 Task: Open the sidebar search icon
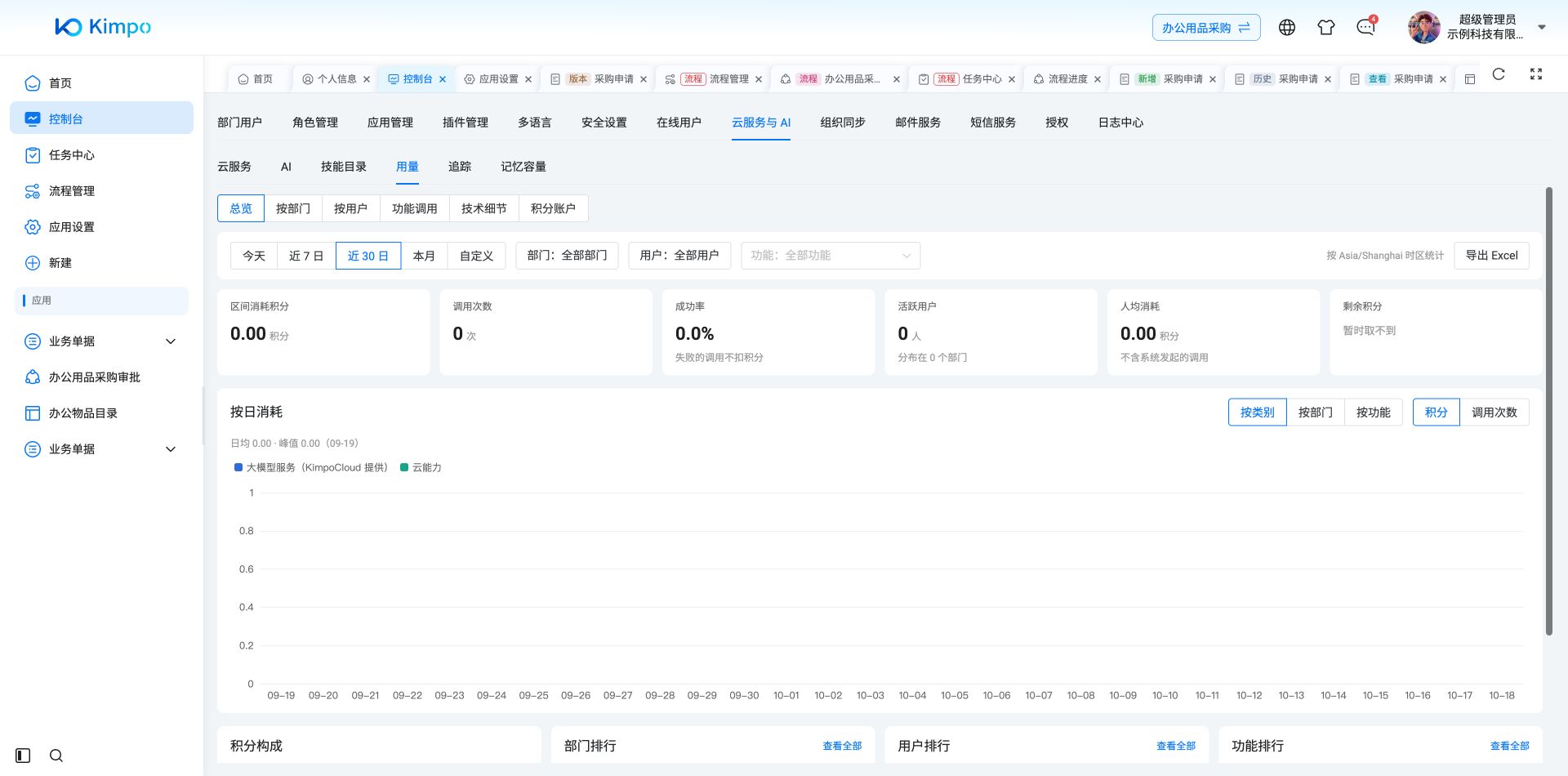tap(56, 756)
